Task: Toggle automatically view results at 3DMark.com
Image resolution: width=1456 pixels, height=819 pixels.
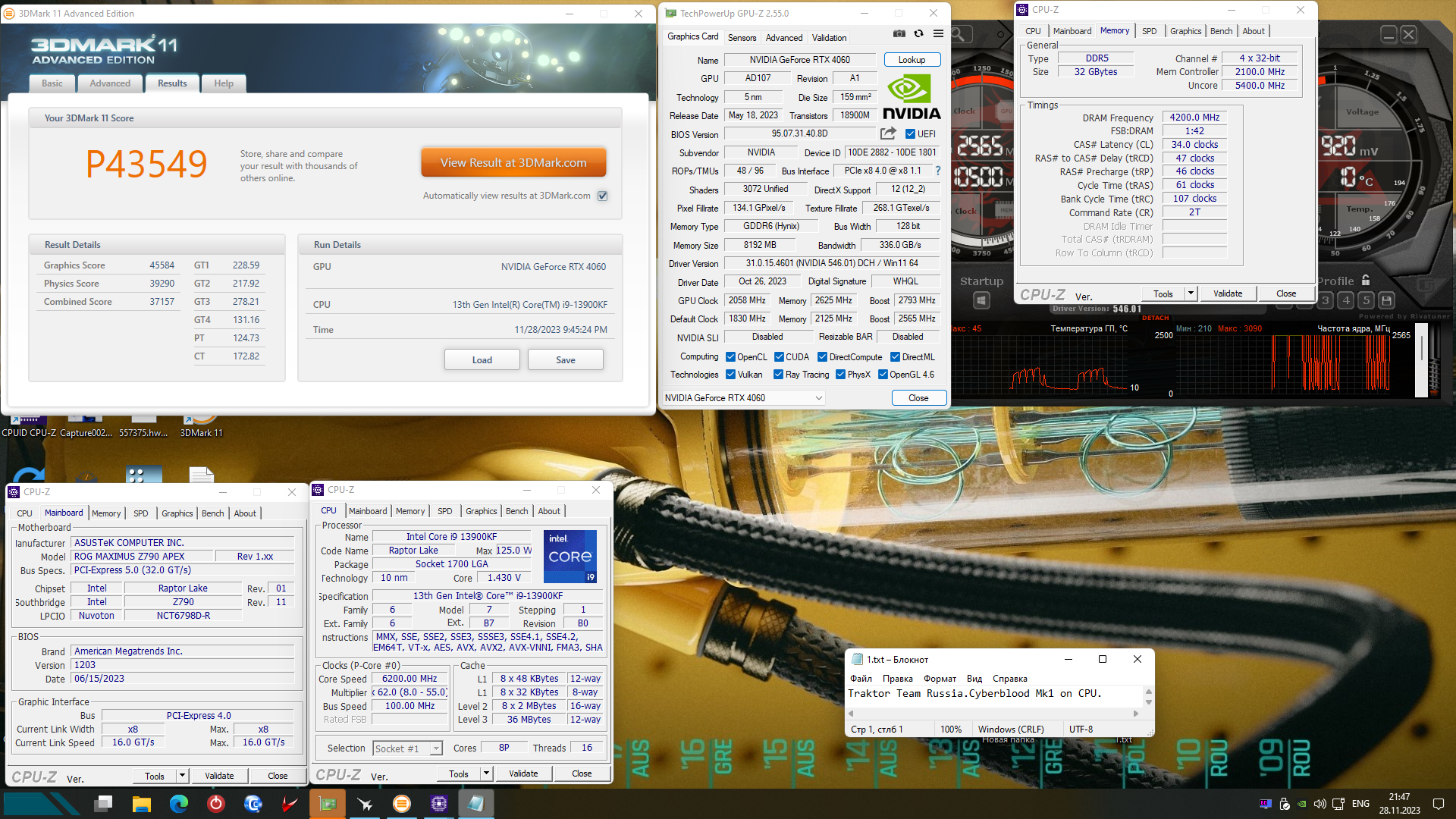Action: tap(603, 196)
